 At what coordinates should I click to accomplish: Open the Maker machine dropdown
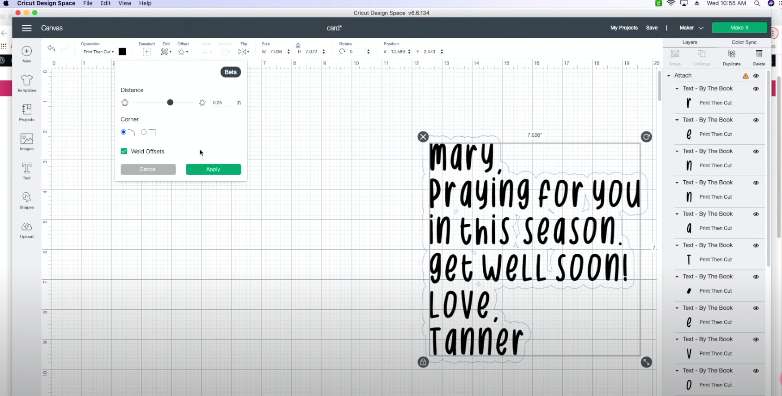[691, 28]
